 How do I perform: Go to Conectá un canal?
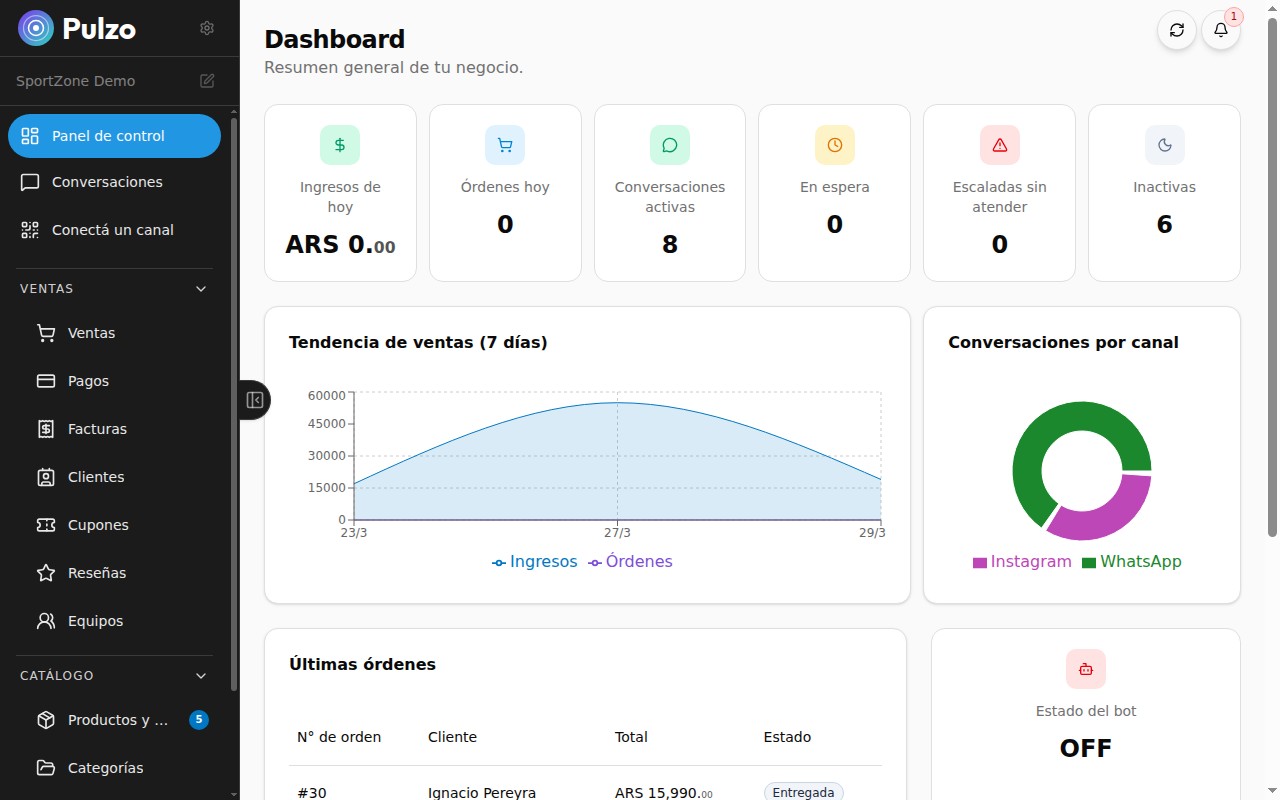pyautogui.click(x=112, y=230)
